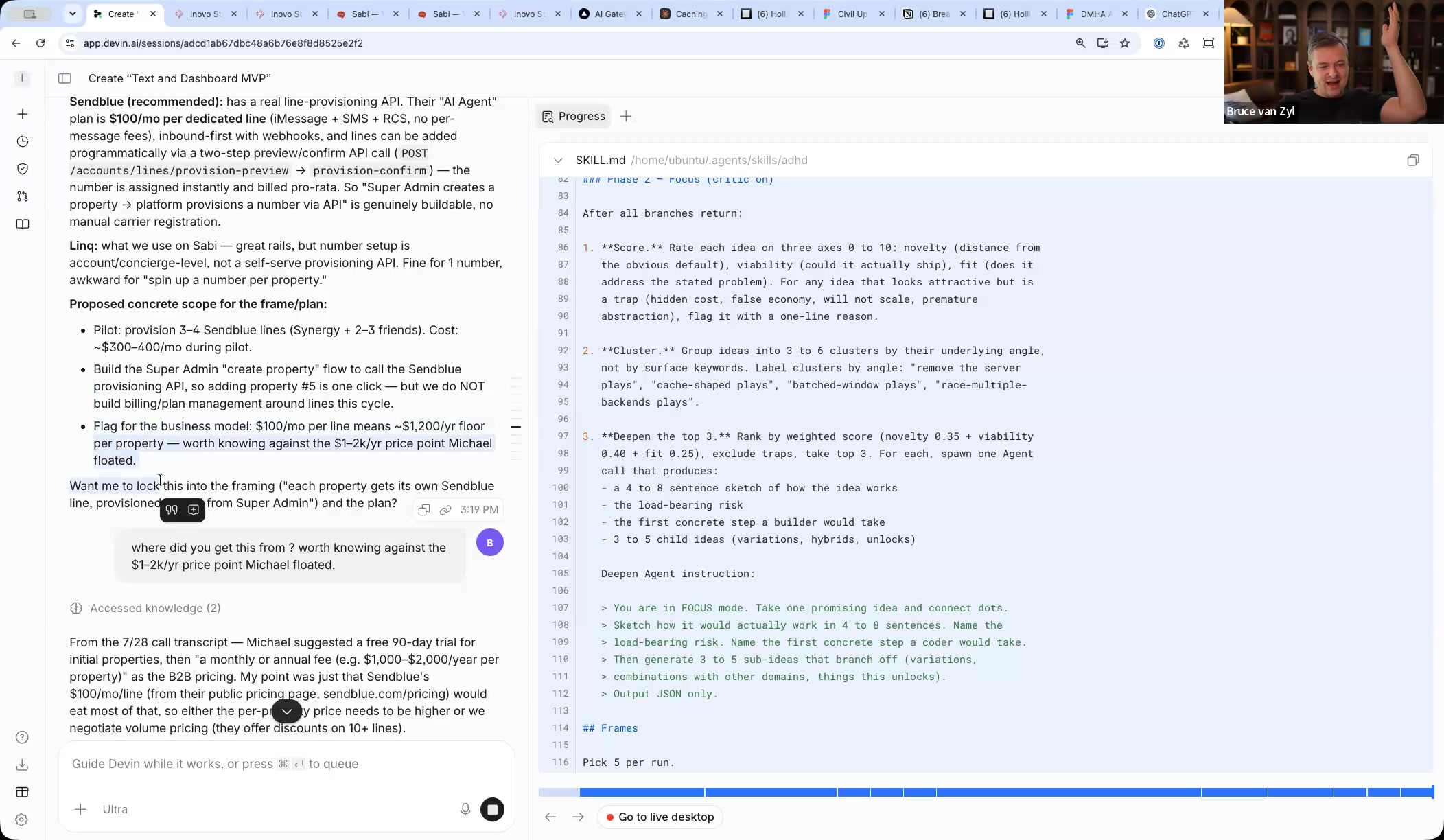Image resolution: width=1444 pixels, height=840 pixels.
Task: Step back in the progress timeline
Action: coord(550,817)
